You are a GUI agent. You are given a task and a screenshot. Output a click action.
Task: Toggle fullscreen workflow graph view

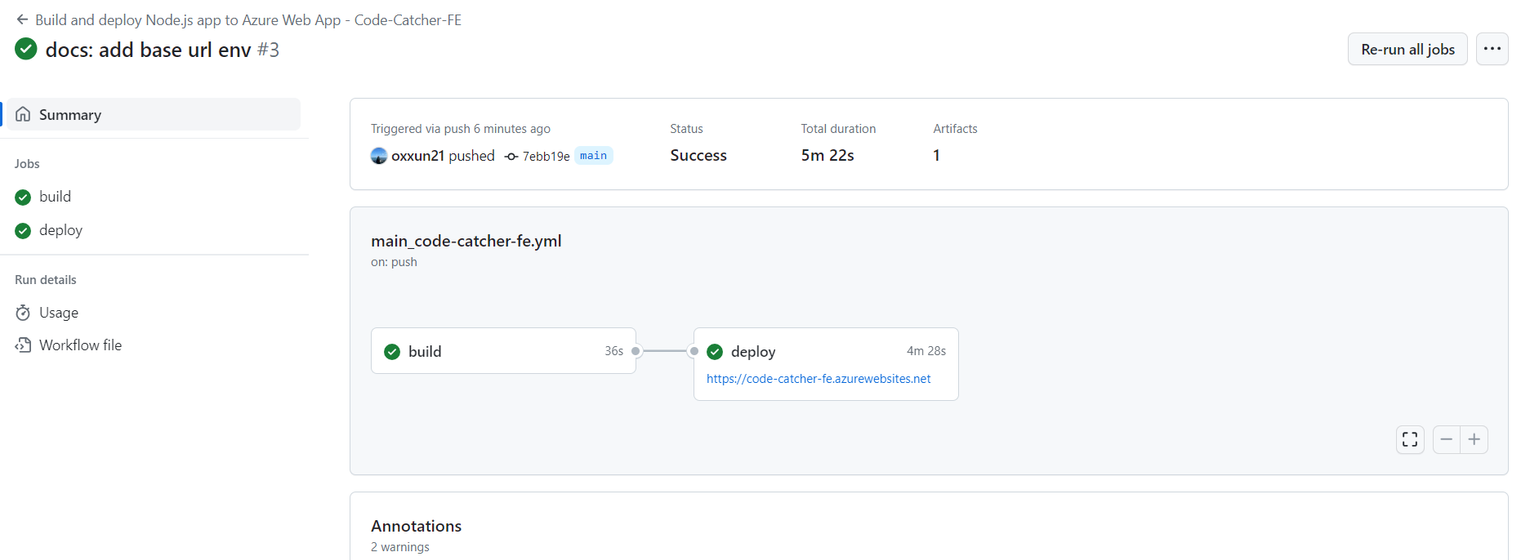click(x=1410, y=439)
